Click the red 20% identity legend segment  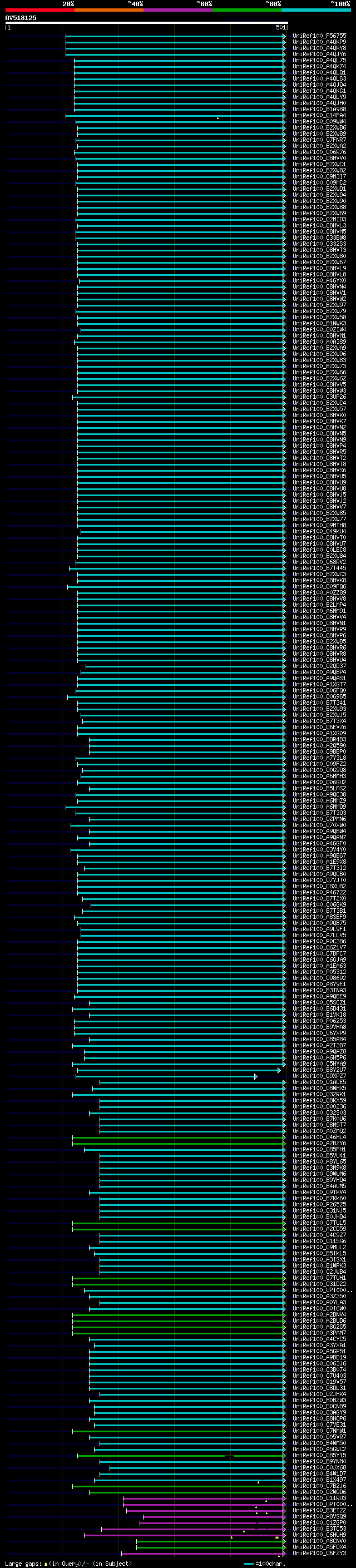click(39, 10)
